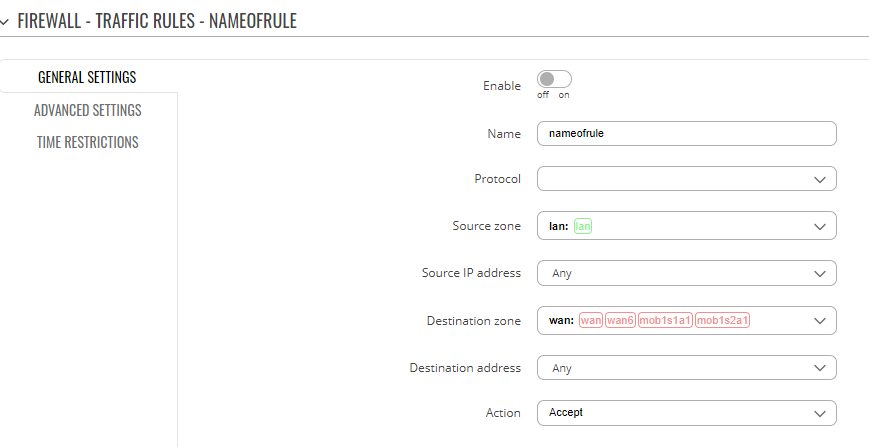Collapse the Firewall Traffic Rules section chevron
Image resolution: width=869 pixels, height=447 pixels.
coord(4,22)
